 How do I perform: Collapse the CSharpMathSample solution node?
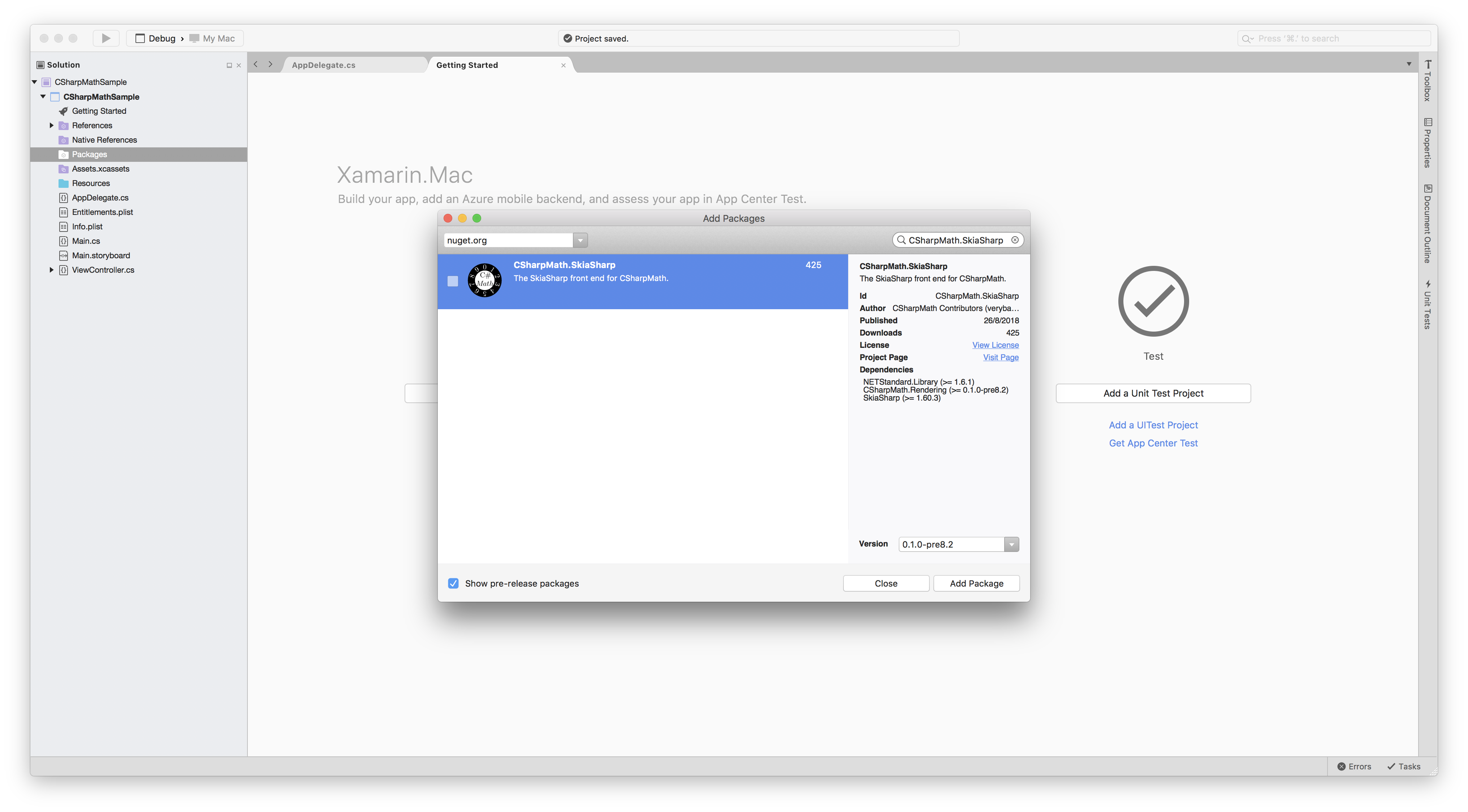(x=34, y=82)
